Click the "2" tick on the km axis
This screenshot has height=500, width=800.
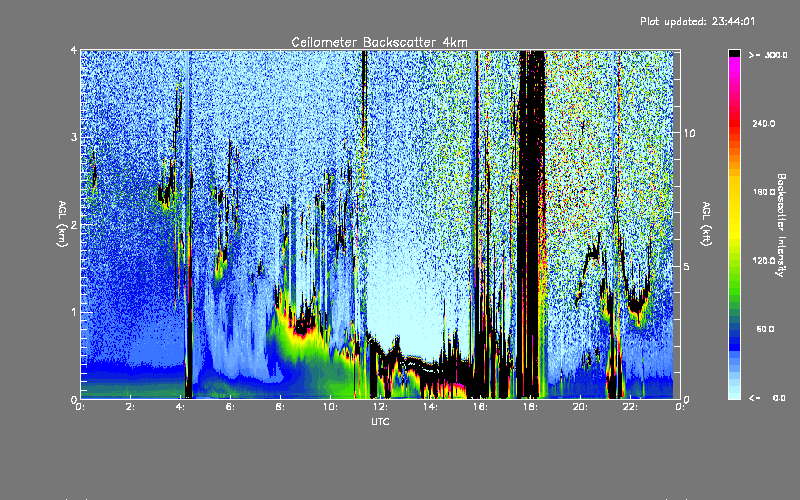[x=74, y=225]
